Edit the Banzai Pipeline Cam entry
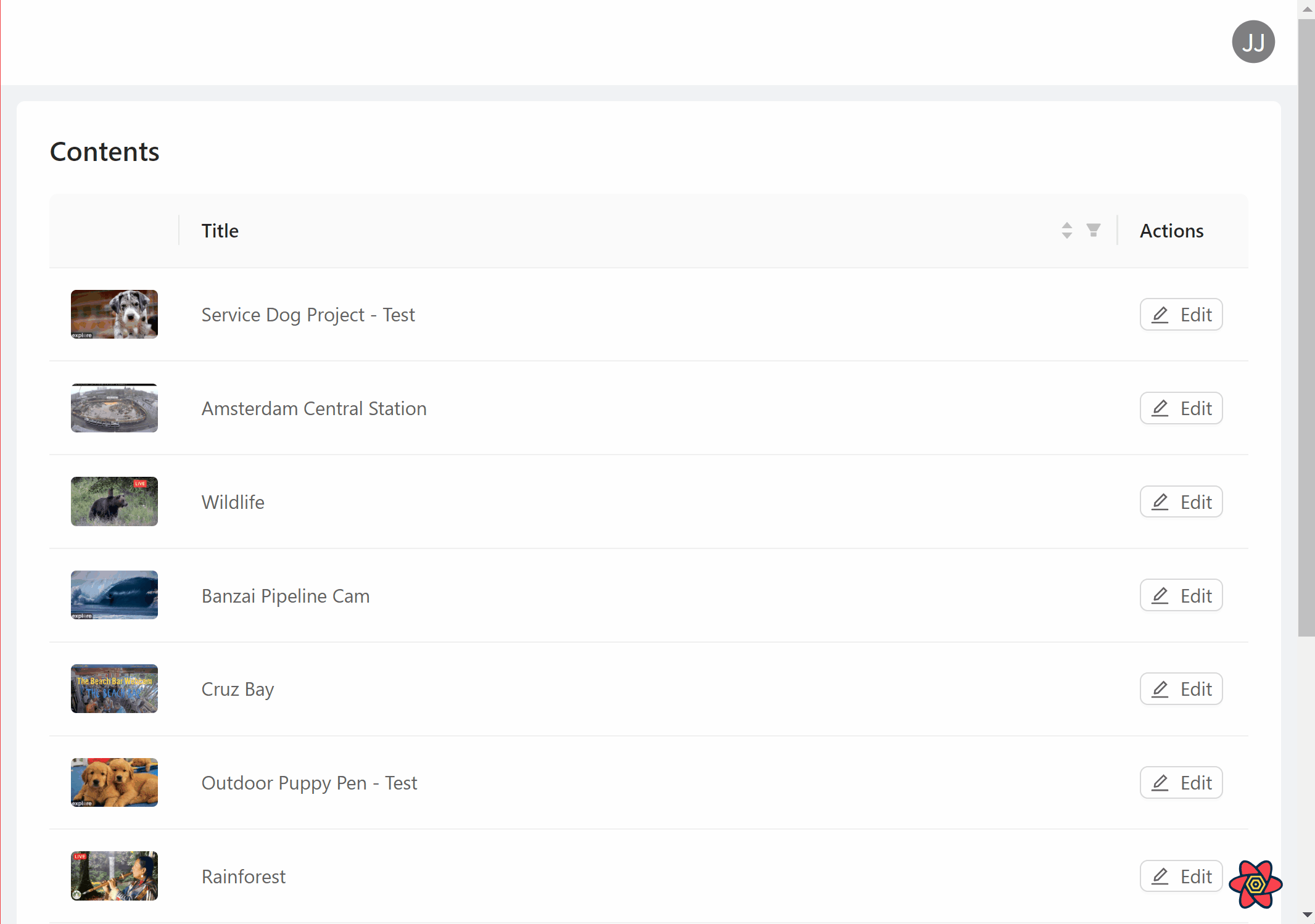 coord(1181,596)
